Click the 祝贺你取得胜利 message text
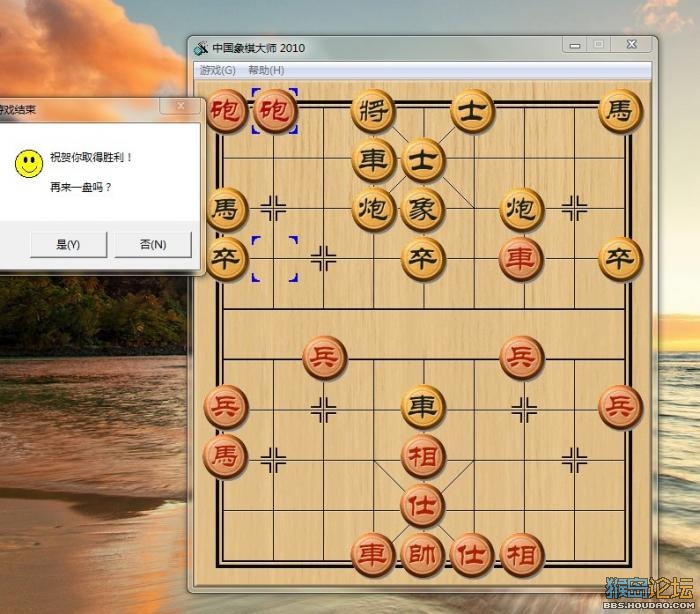Screen dimensions: 700x614 point(91,158)
